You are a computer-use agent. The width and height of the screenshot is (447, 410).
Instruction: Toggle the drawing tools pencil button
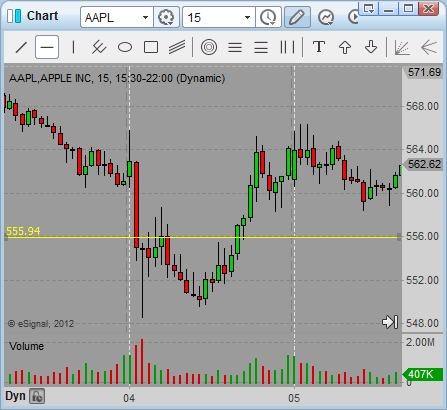[297, 17]
